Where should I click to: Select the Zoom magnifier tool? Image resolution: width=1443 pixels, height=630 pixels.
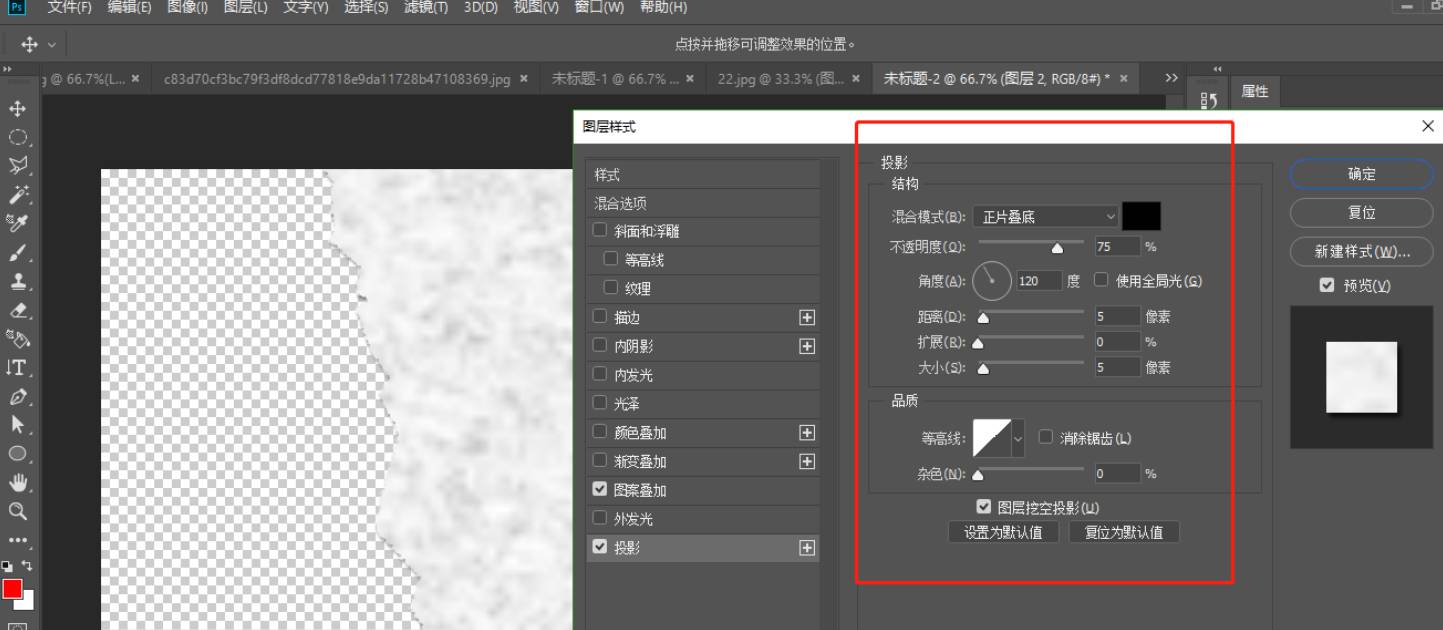(17, 510)
